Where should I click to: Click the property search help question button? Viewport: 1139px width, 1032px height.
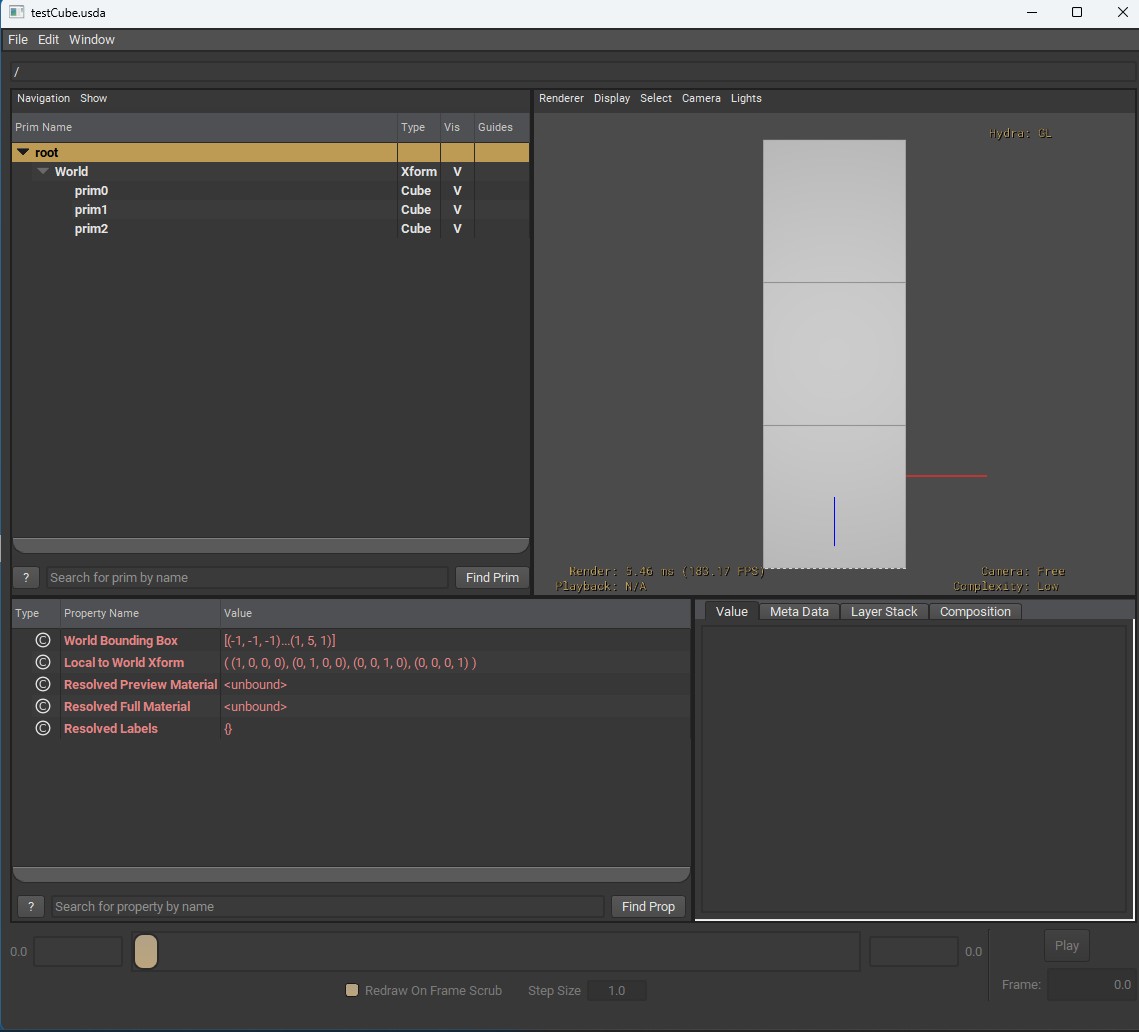pyautogui.click(x=31, y=907)
